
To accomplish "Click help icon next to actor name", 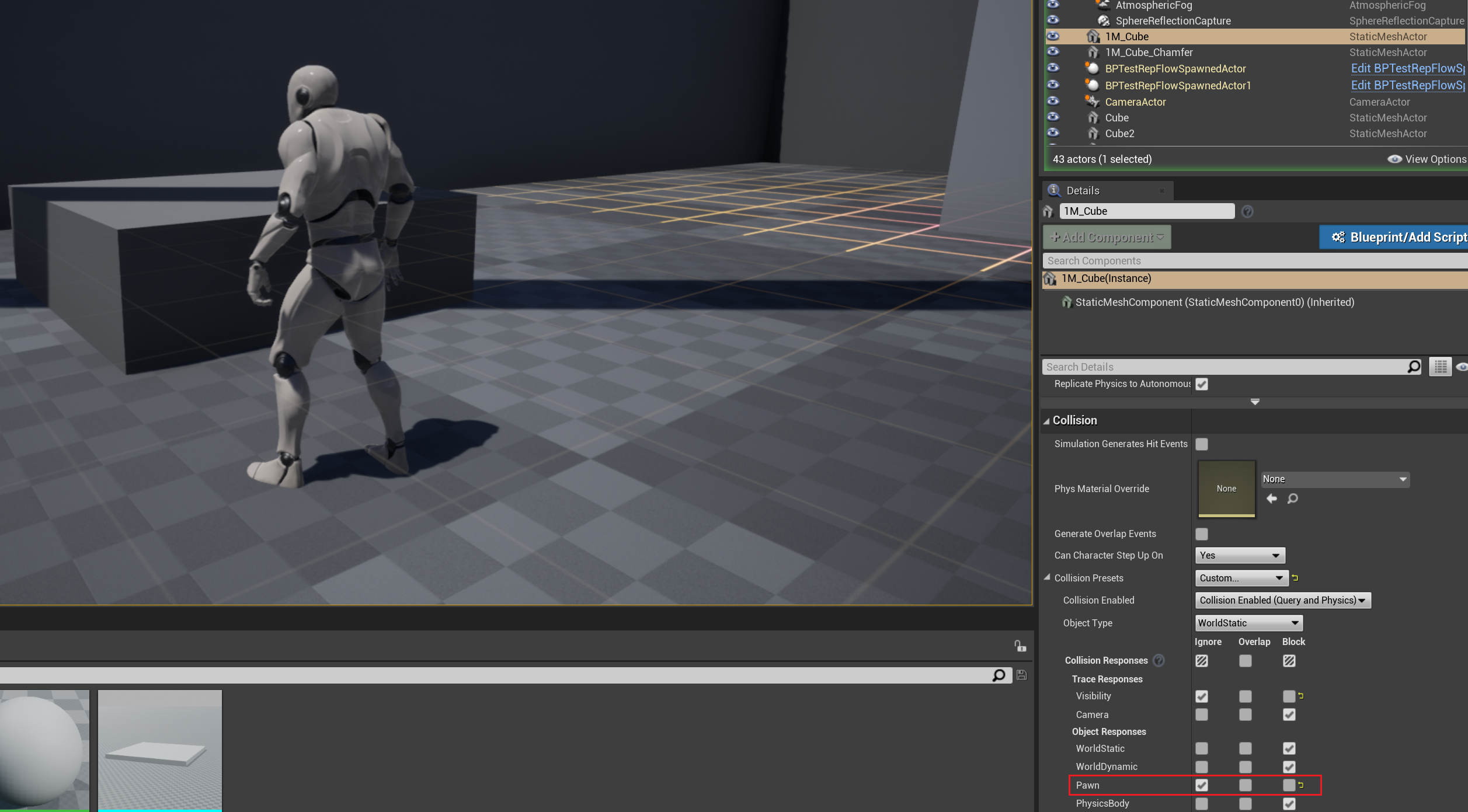I will [1247, 211].
